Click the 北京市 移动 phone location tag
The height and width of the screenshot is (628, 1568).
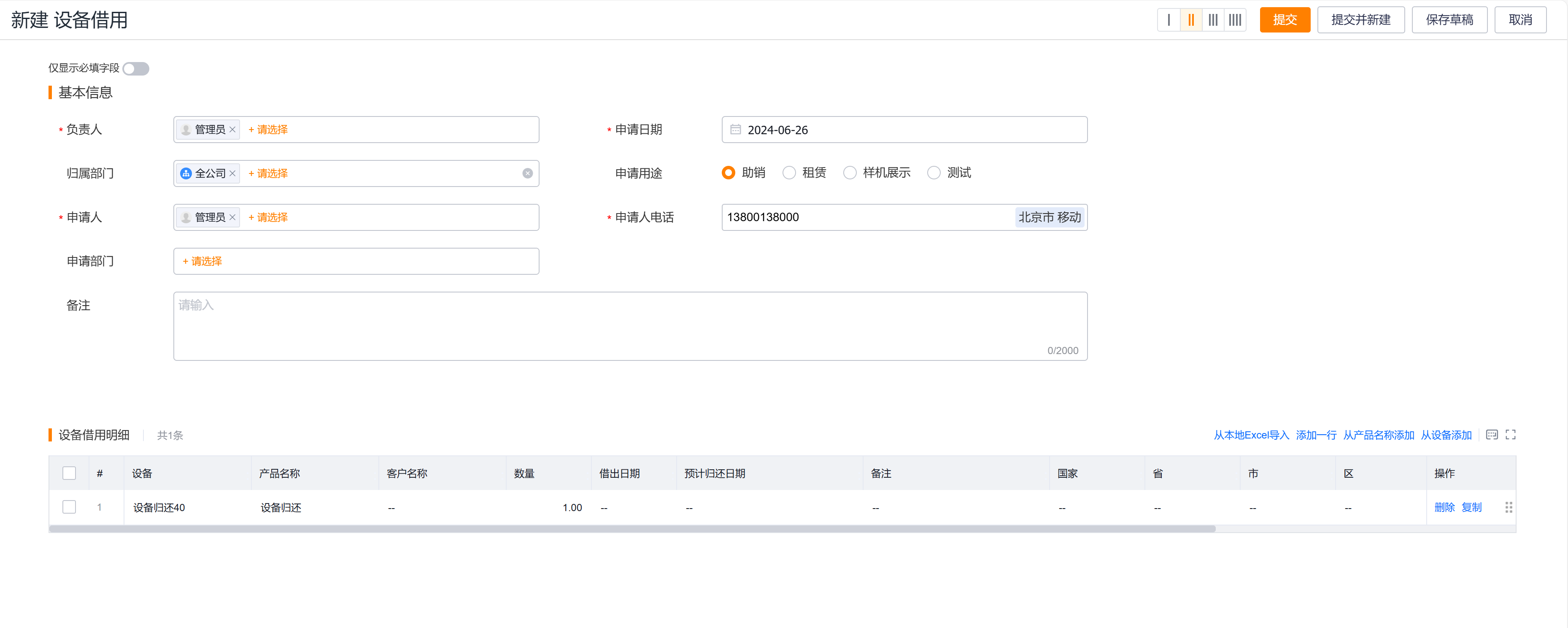pyautogui.click(x=1050, y=217)
